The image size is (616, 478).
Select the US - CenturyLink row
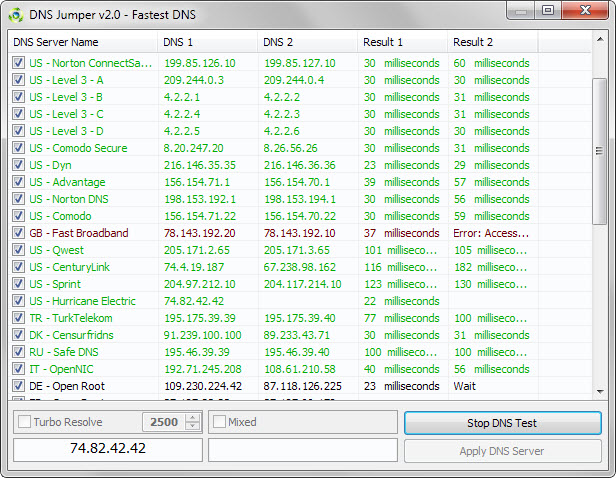point(300,267)
